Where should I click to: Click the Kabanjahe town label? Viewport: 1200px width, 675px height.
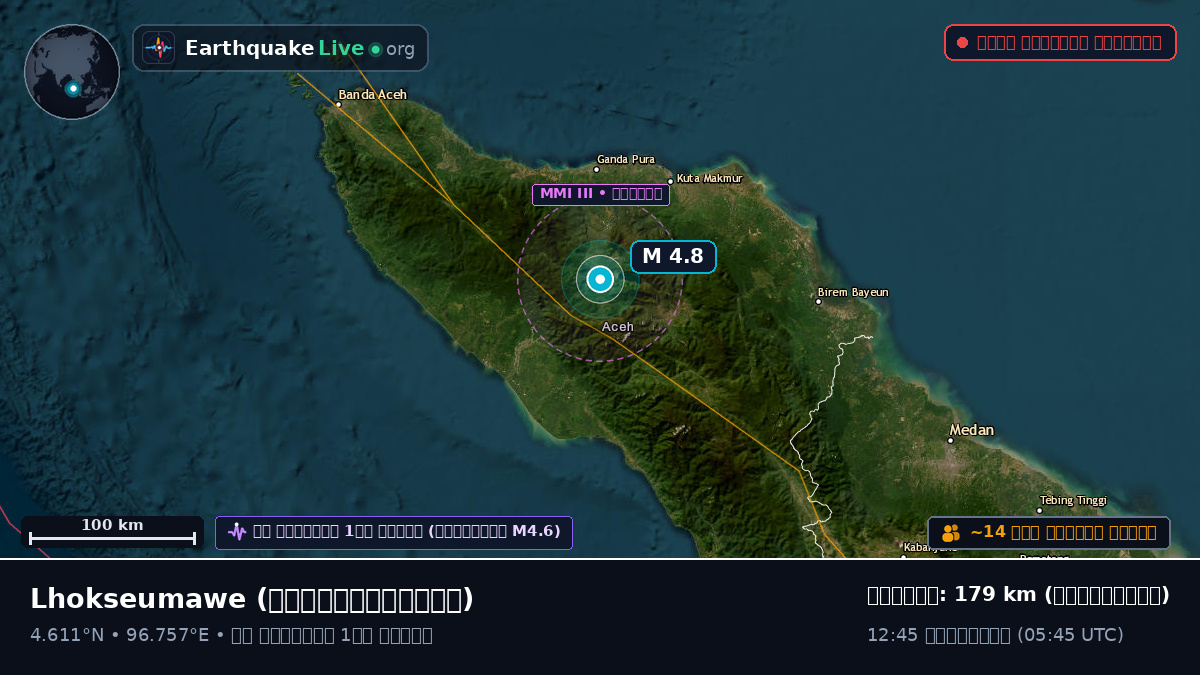tap(931, 547)
